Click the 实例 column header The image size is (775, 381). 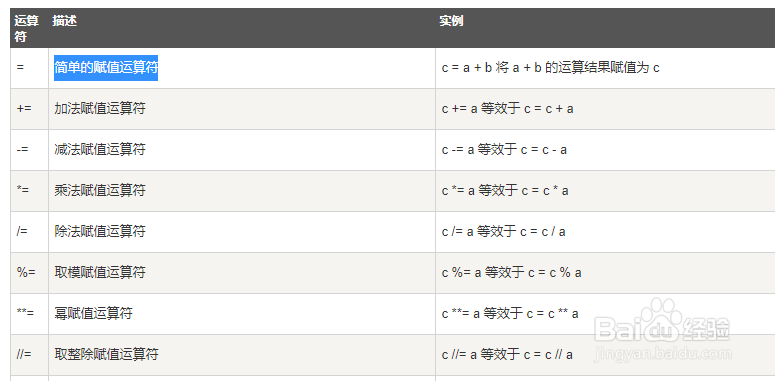tap(451, 21)
